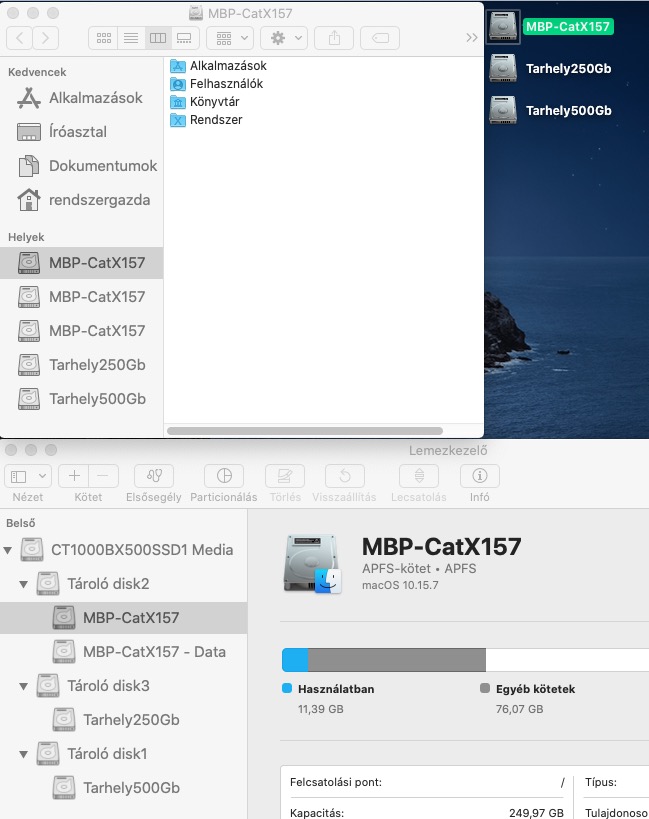Open Íróasztal in Finder sidebar
Screen dimensions: 649x819
81,132
